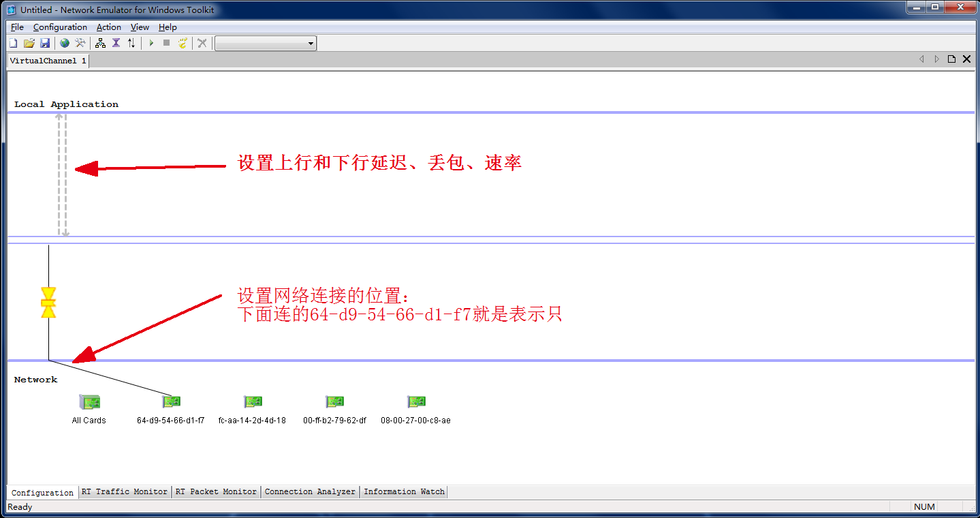This screenshot has height=518, width=980.
Task: Click the globe toolbar icon
Action: (x=64, y=43)
